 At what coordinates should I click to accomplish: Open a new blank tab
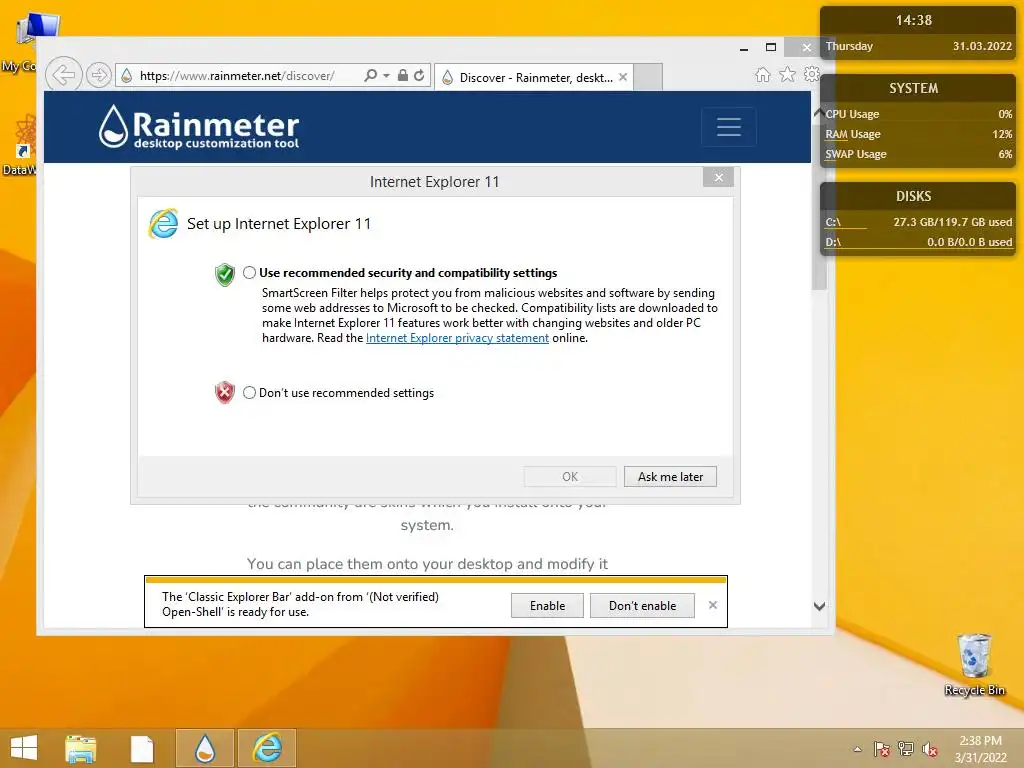pos(648,77)
